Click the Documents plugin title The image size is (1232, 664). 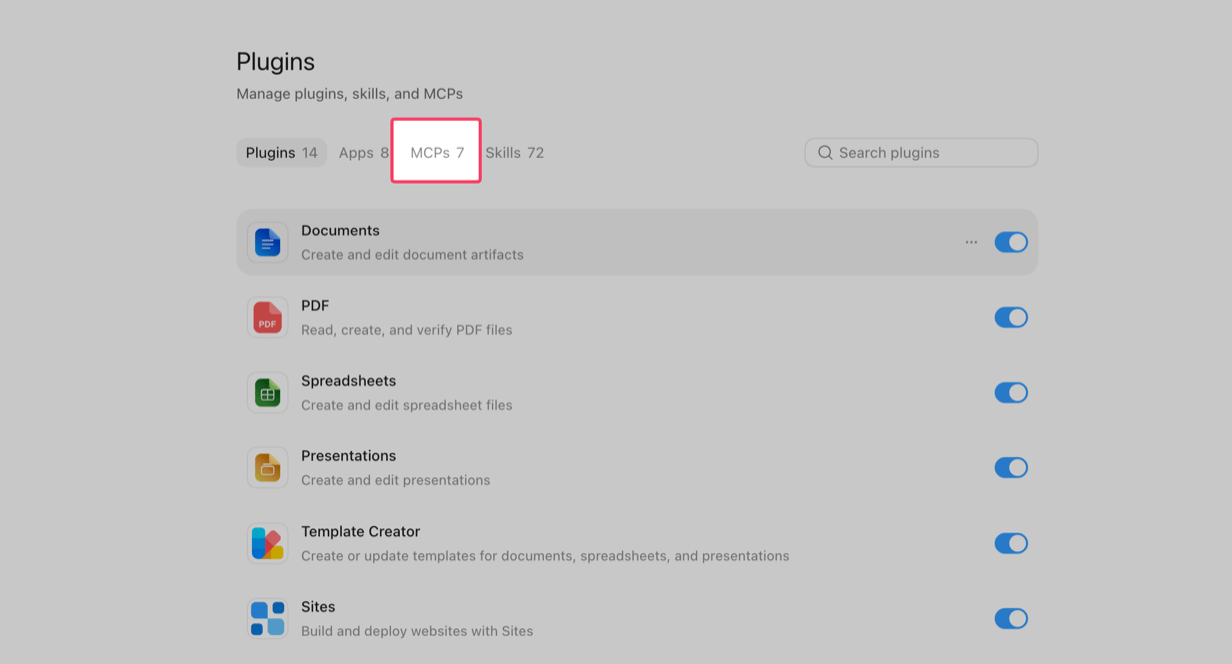click(340, 230)
